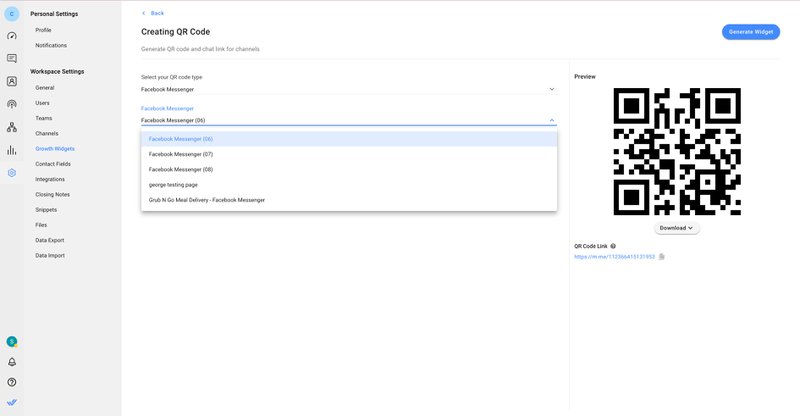Open the Reports bar chart icon
The width and height of the screenshot is (800, 416).
(12, 150)
